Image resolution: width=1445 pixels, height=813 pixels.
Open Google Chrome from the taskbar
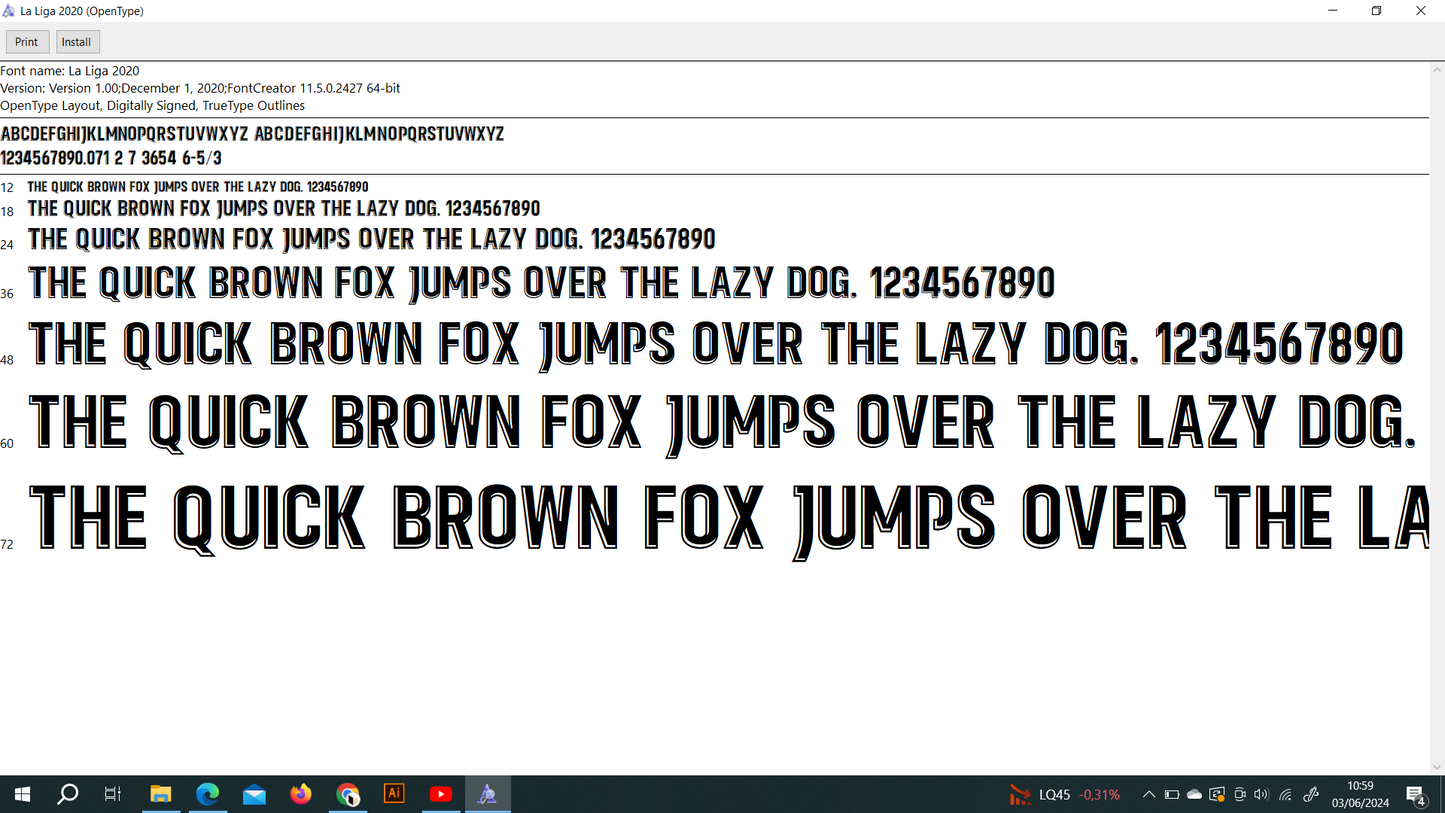(348, 794)
